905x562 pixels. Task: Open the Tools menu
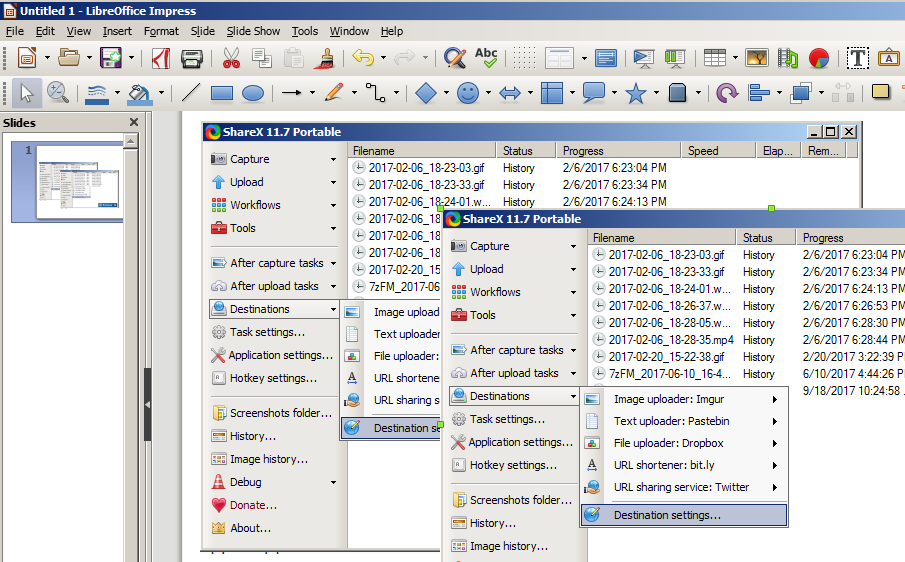[x=305, y=31]
